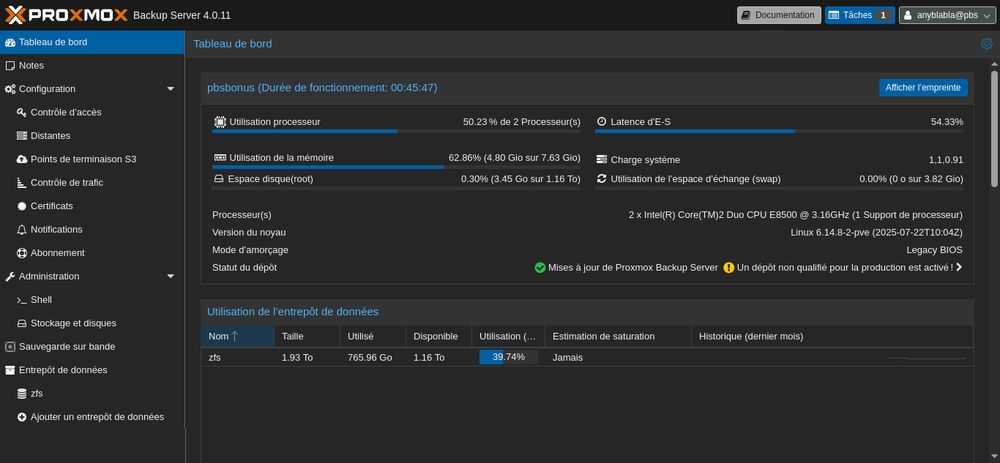1000x463 pixels.
Task: Click Historique (dernier mois) column header
Action: coord(832,336)
